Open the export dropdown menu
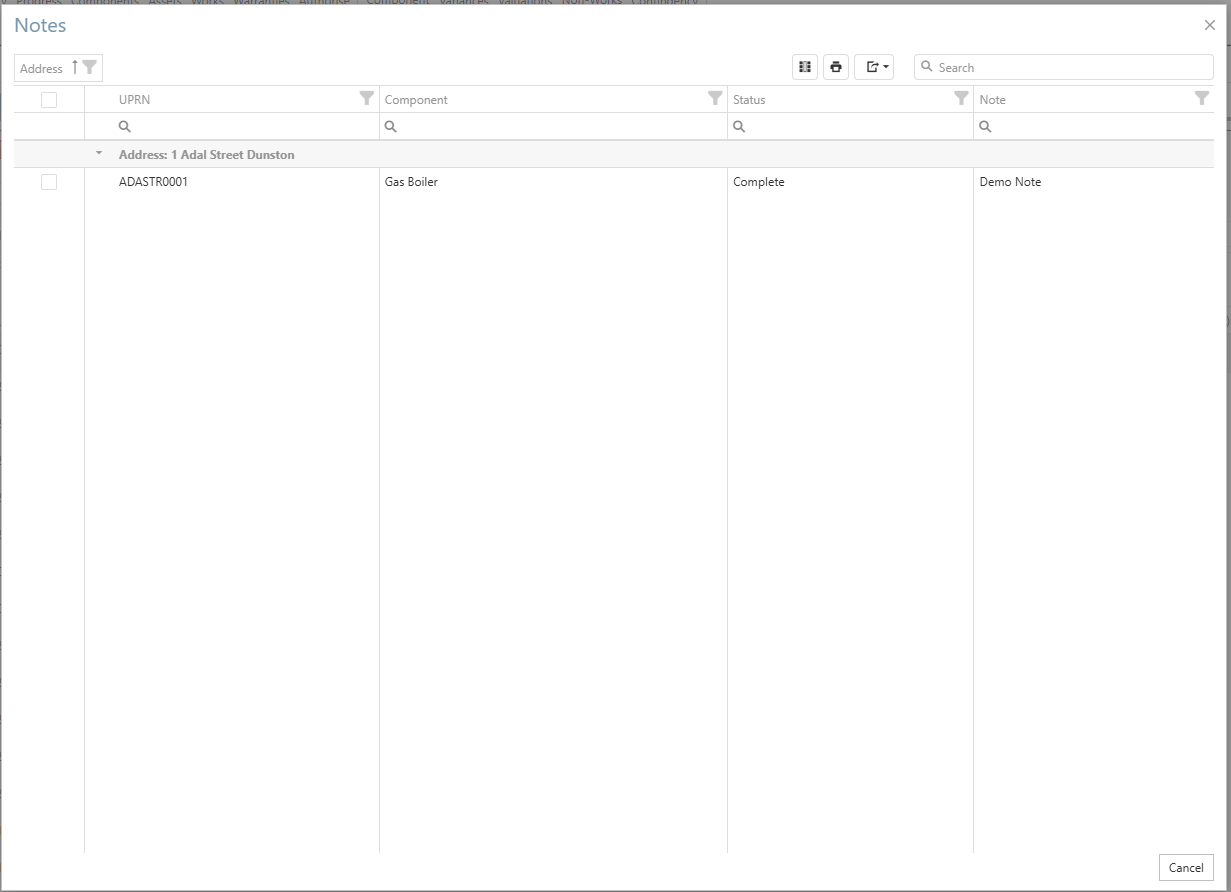 tap(874, 67)
